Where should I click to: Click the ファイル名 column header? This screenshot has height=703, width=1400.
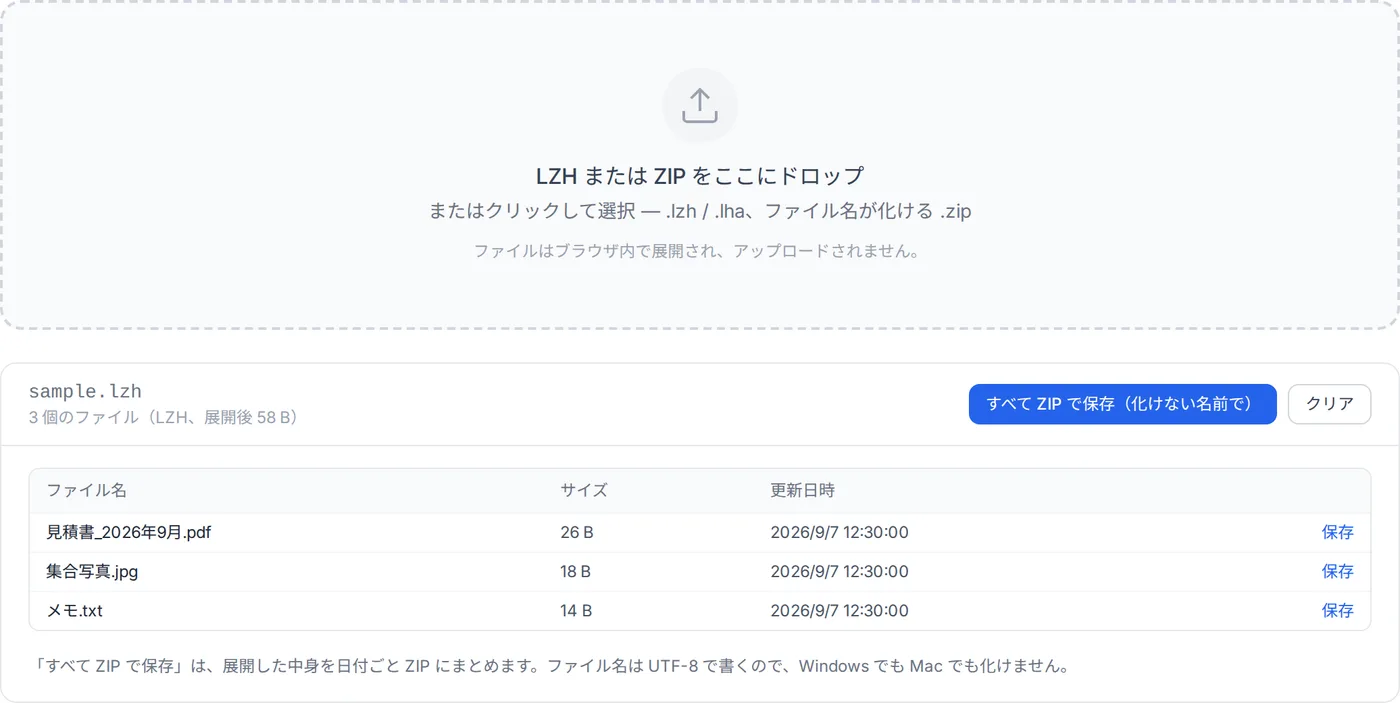pyautogui.click(x=87, y=490)
